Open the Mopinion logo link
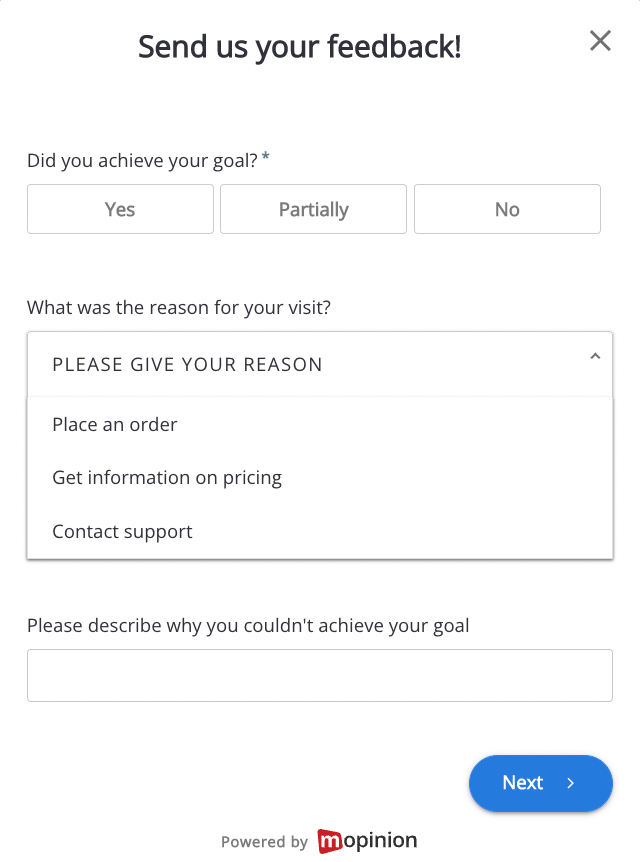The height and width of the screenshot is (862, 640). click(x=368, y=841)
